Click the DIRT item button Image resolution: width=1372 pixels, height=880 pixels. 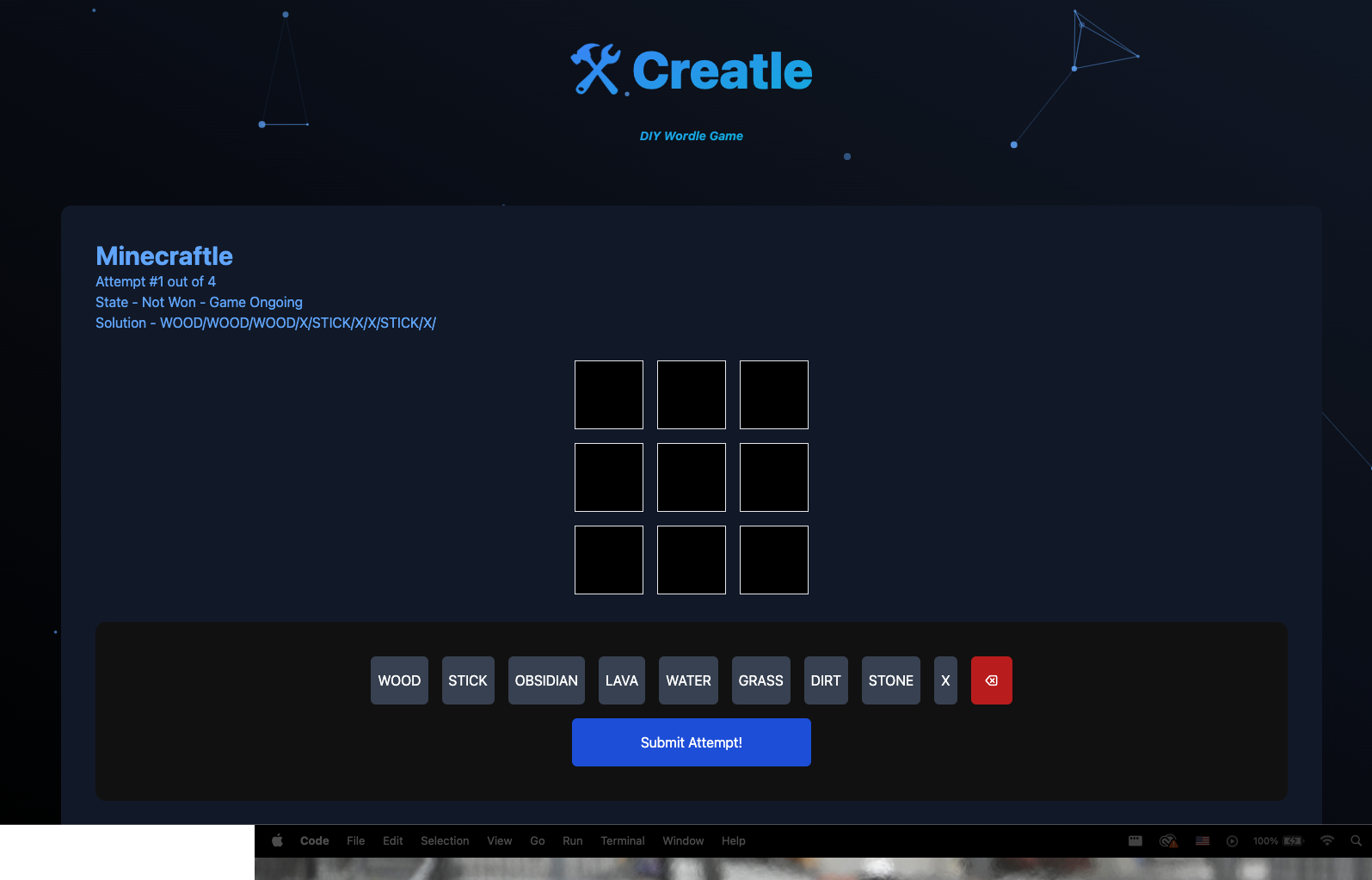coord(826,680)
